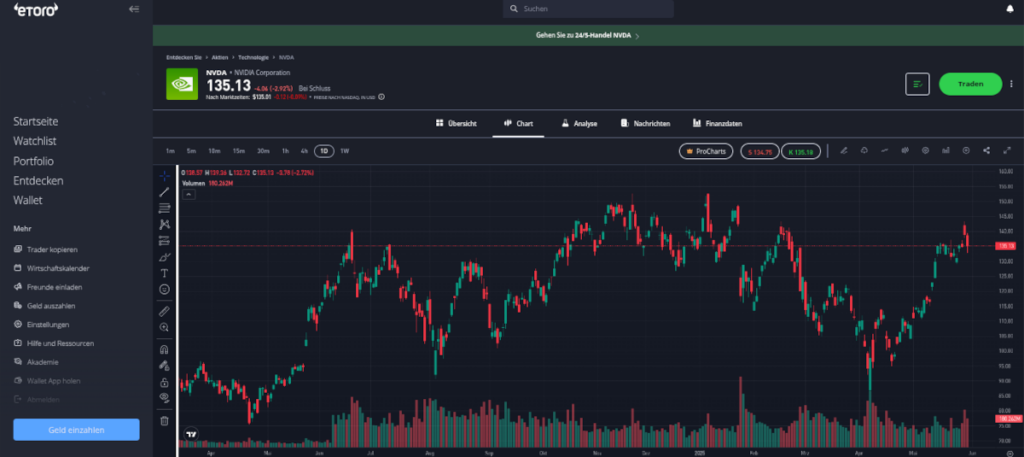Select the 5m timeframe
The height and width of the screenshot is (457, 1024).
(x=191, y=151)
